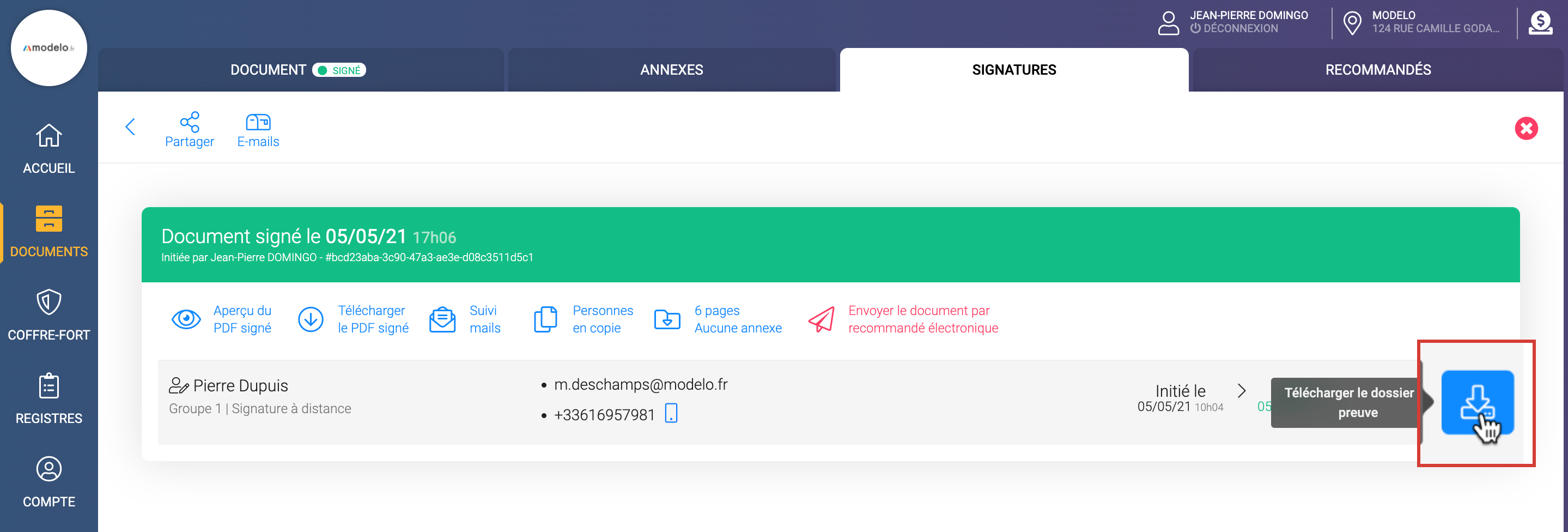The image size is (1568, 532).
Task: Click Personnes en copie icon
Action: [x=545, y=319]
